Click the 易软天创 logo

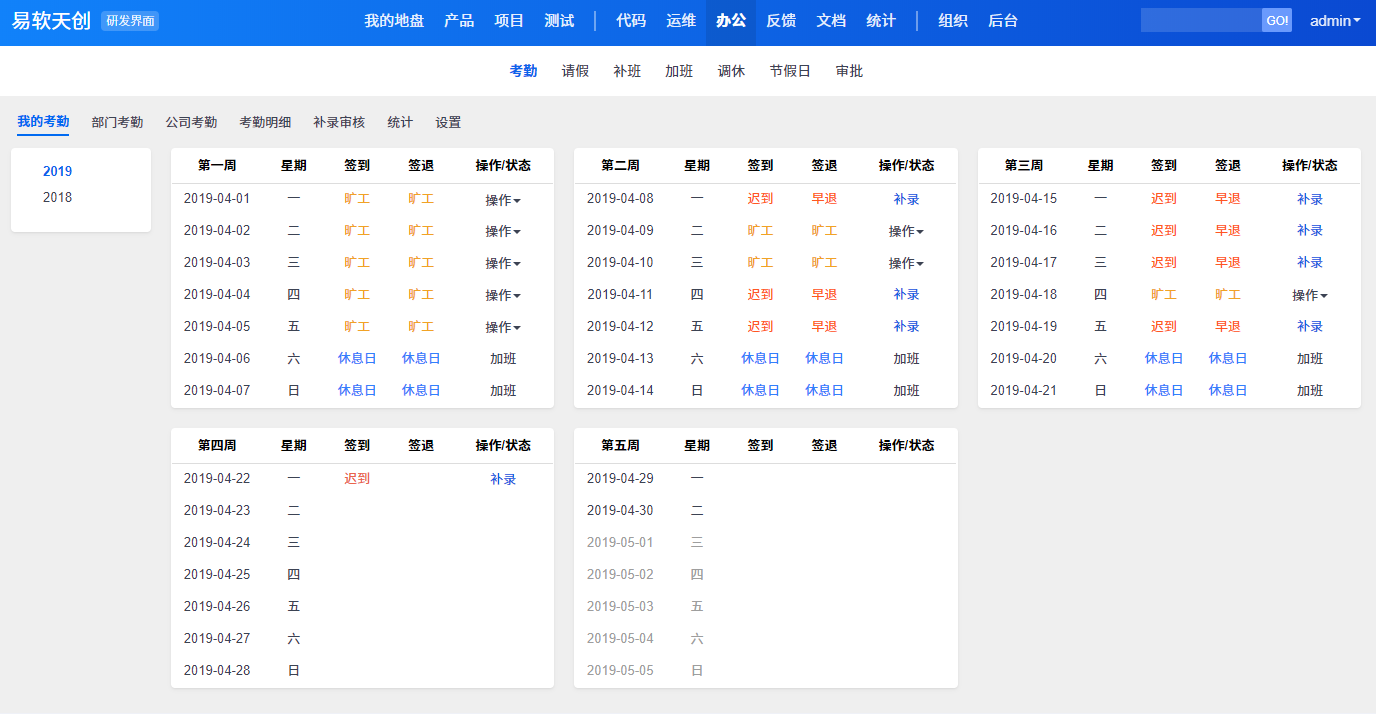[x=51, y=21]
